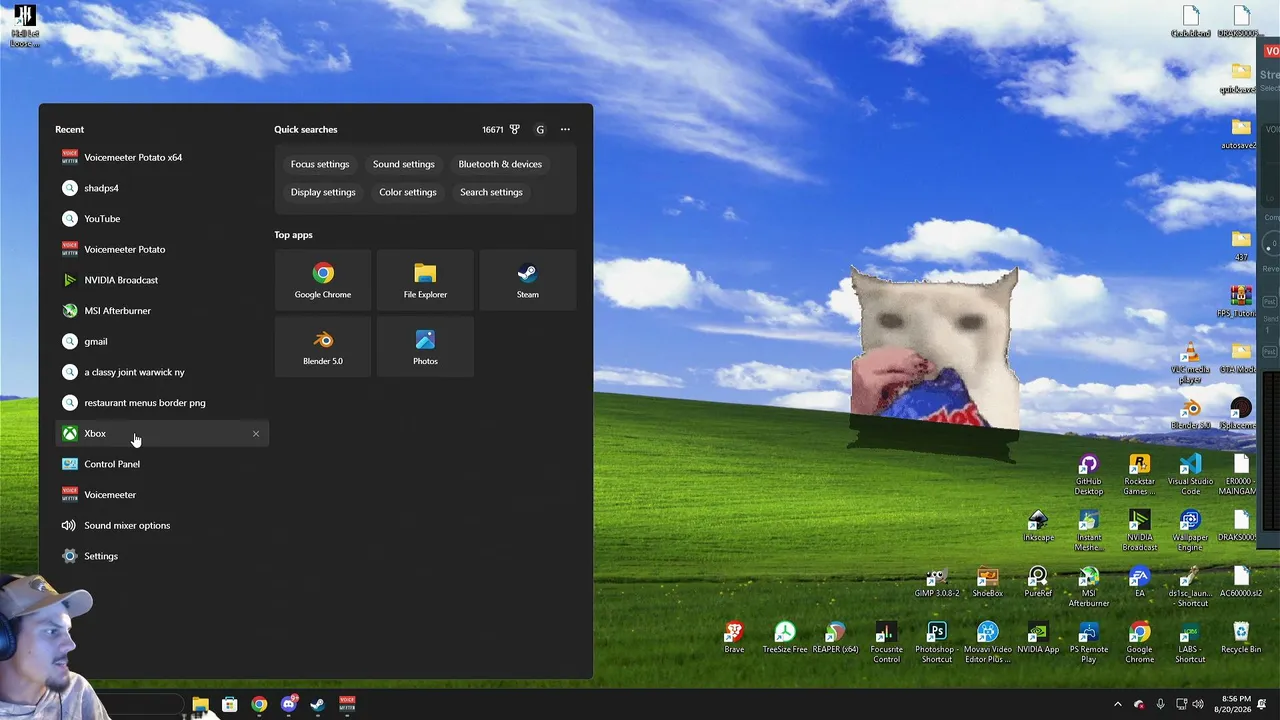
Task: Select Focus settings quick search
Action: point(320,164)
